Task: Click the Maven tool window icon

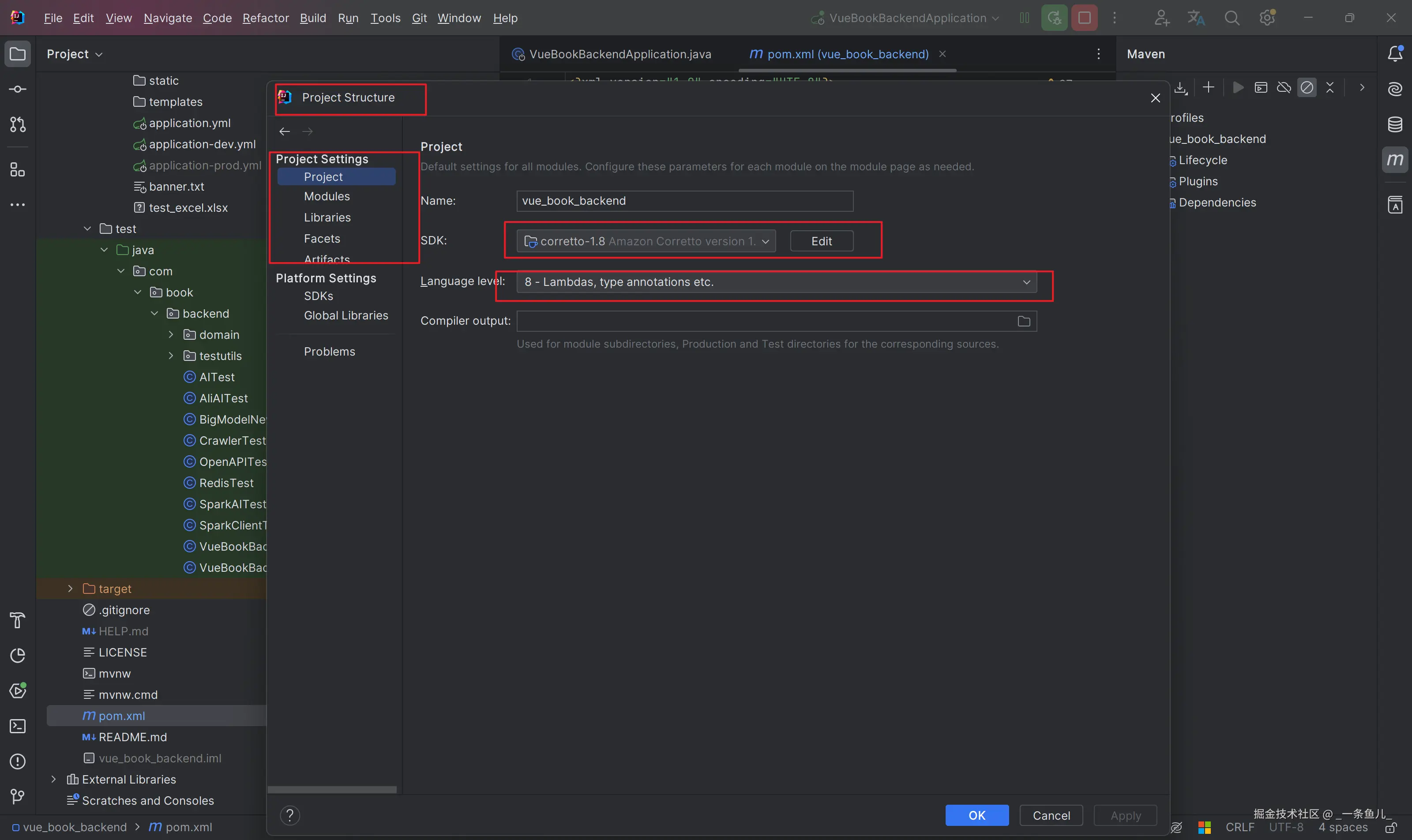Action: tap(1394, 160)
